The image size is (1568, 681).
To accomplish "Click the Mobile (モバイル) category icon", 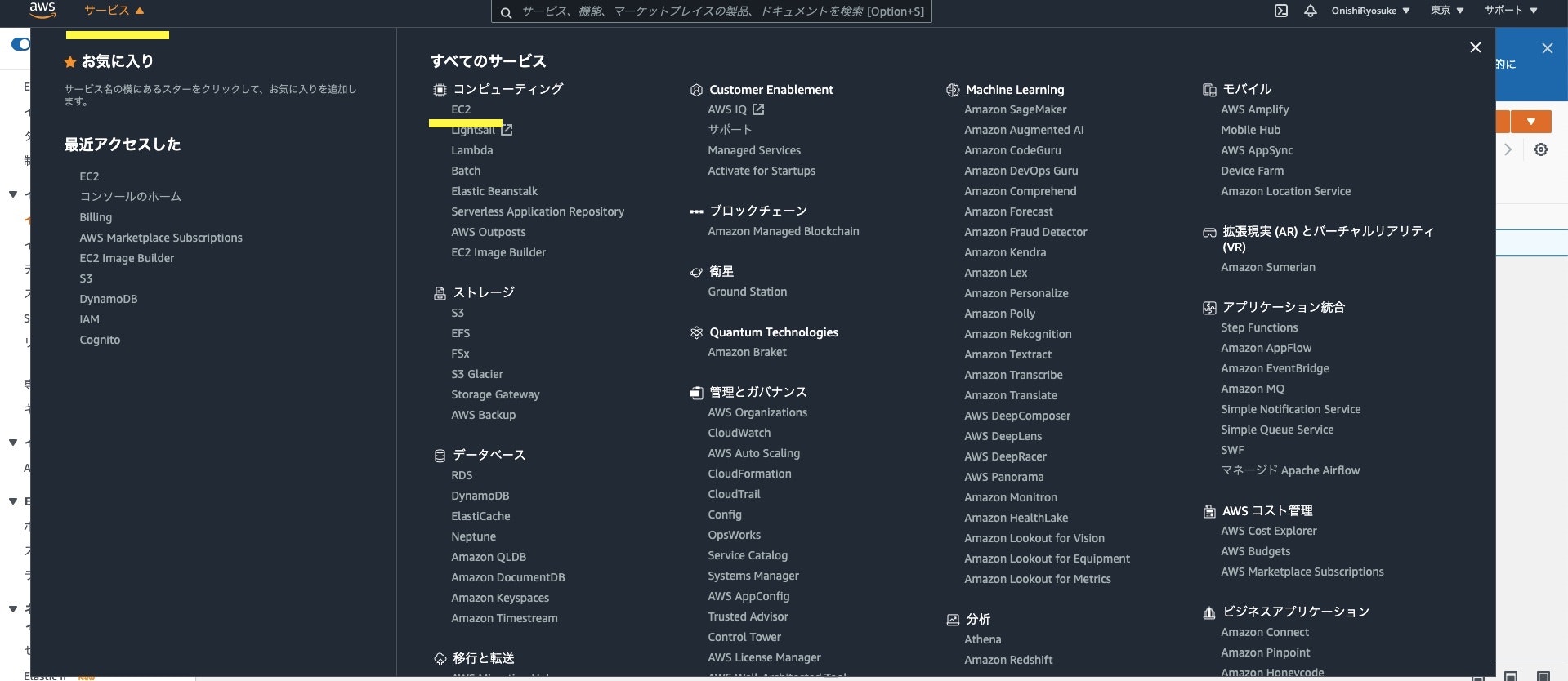I will tap(1209, 90).
